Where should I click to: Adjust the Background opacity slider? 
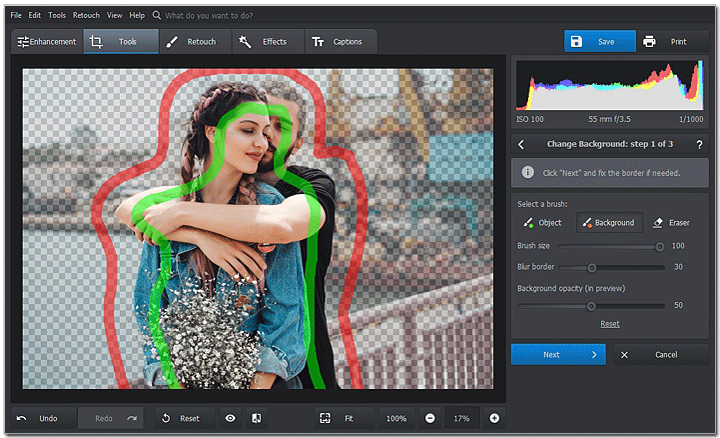point(591,306)
